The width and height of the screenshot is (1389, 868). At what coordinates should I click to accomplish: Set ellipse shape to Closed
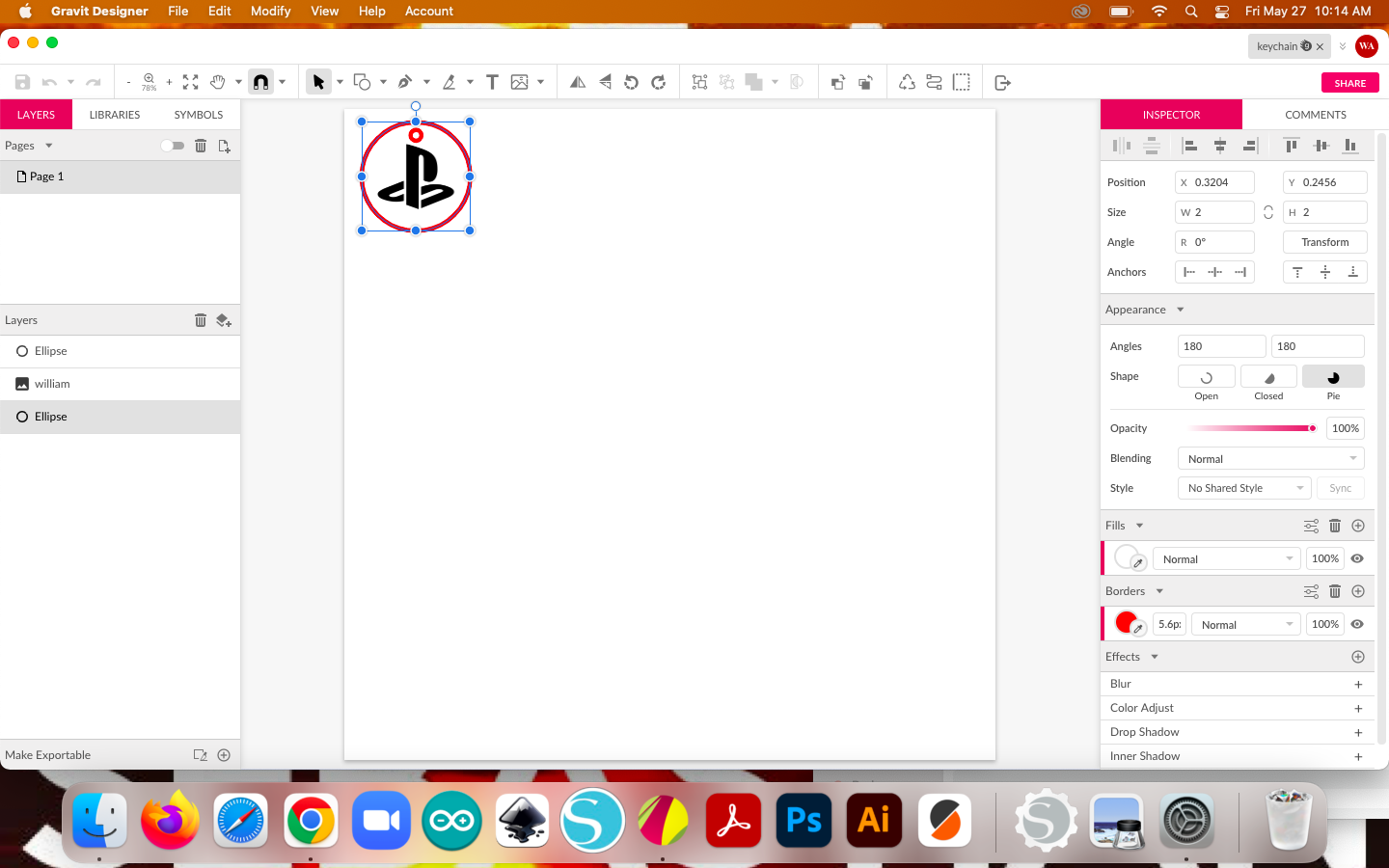click(1268, 377)
